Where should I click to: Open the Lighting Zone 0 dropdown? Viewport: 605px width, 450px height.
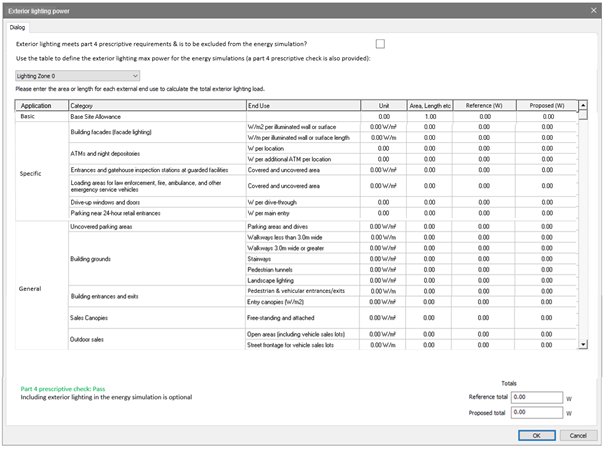coord(77,75)
